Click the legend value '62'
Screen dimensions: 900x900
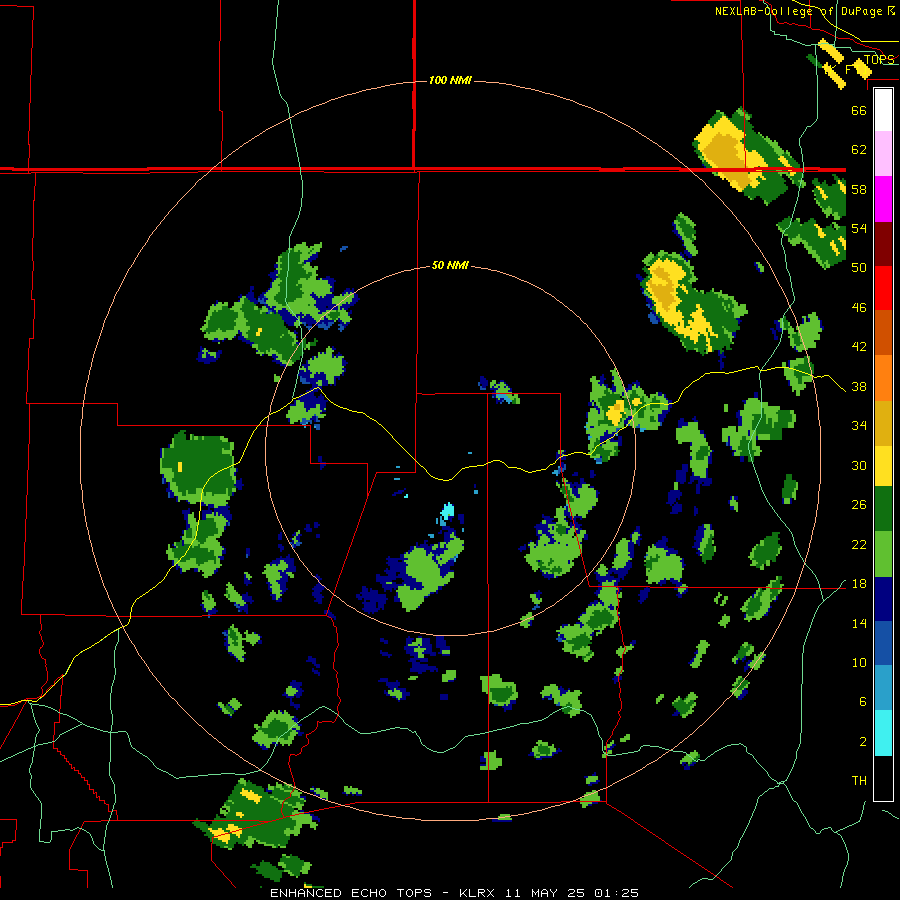click(x=859, y=150)
